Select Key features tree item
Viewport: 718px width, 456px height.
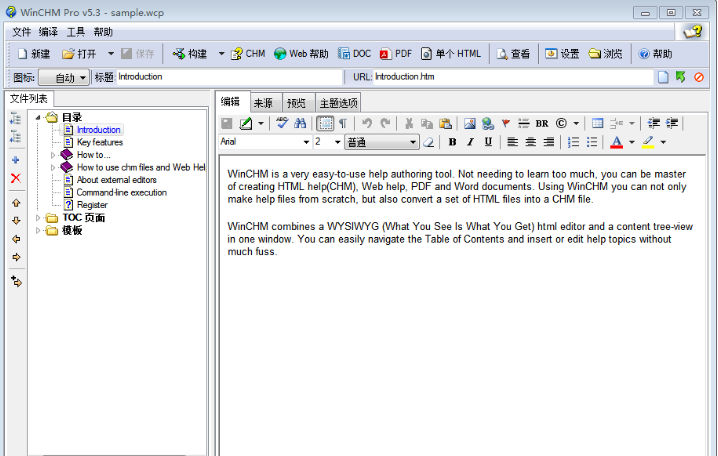pyautogui.click(x=100, y=142)
